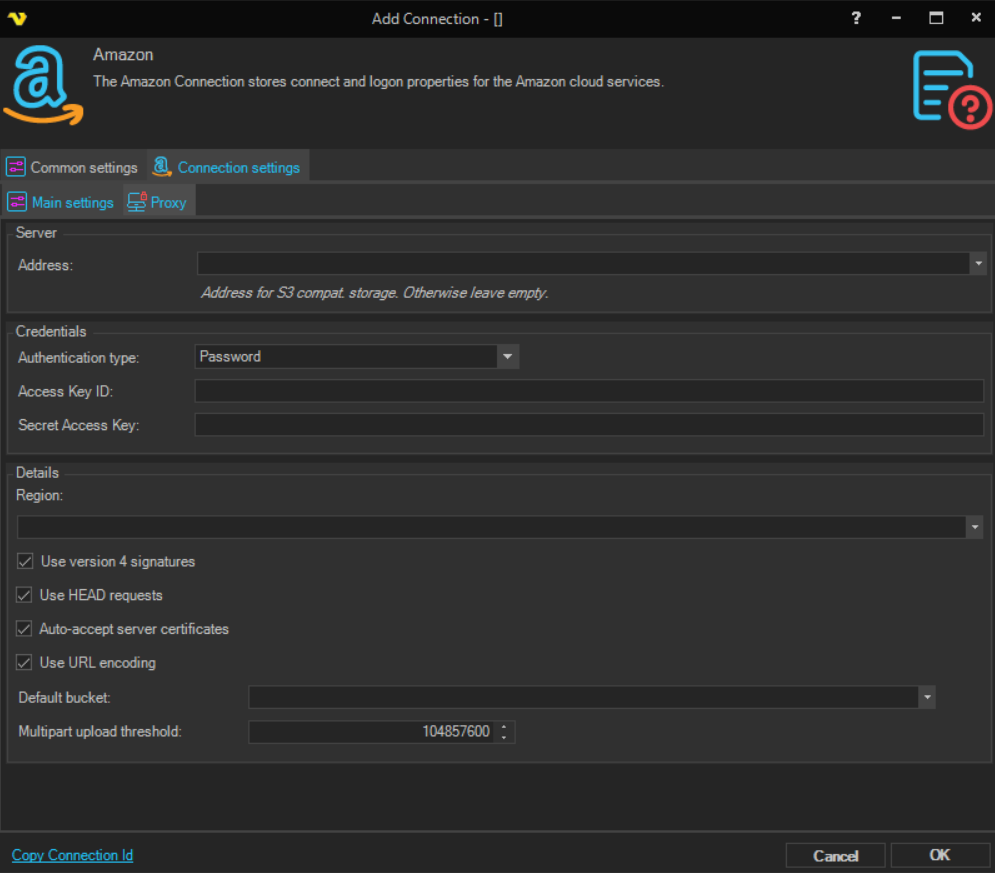Open the Authentication type dropdown

507,357
